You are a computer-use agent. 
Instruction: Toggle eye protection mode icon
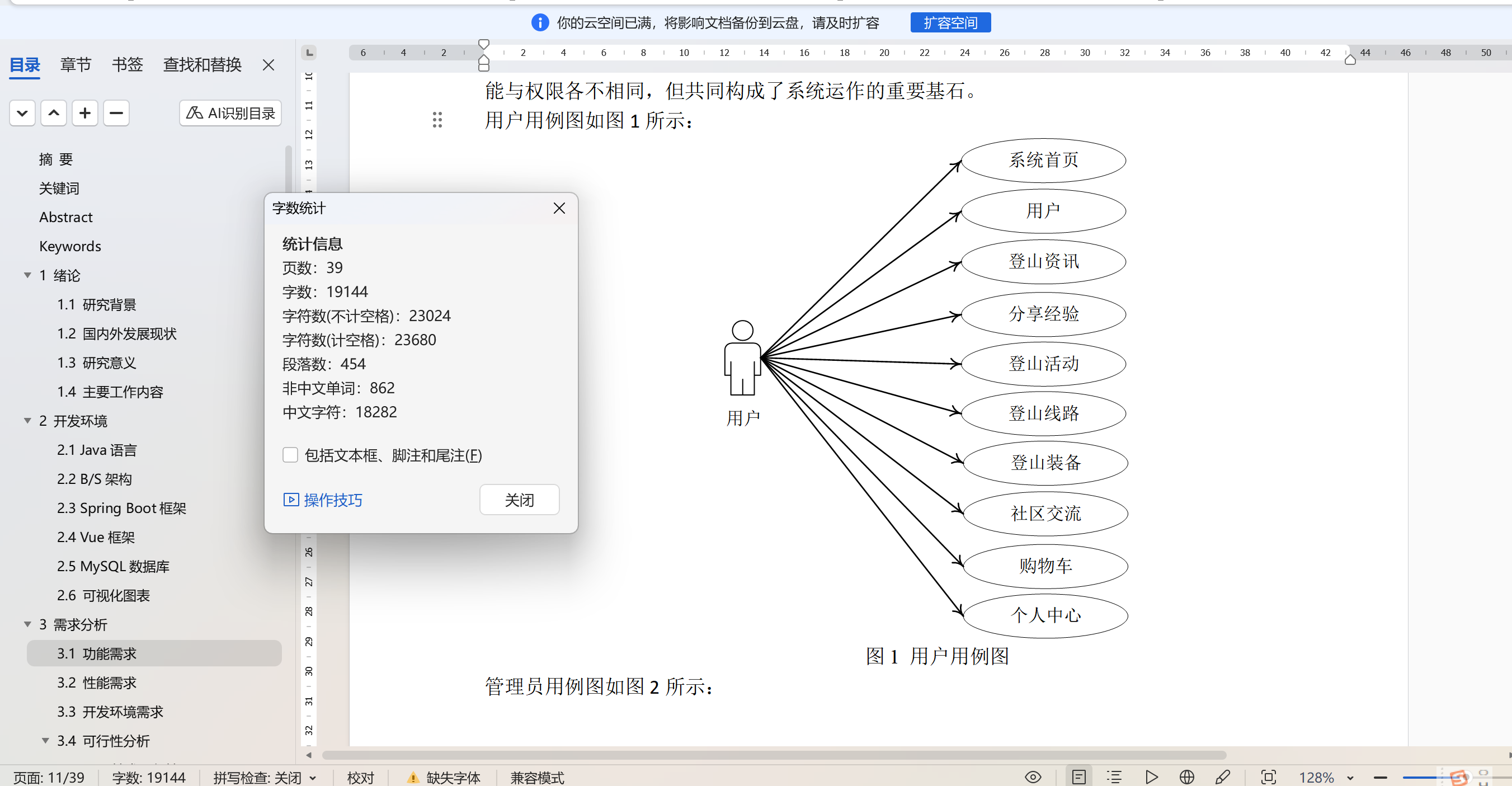click(x=1033, y=776)
